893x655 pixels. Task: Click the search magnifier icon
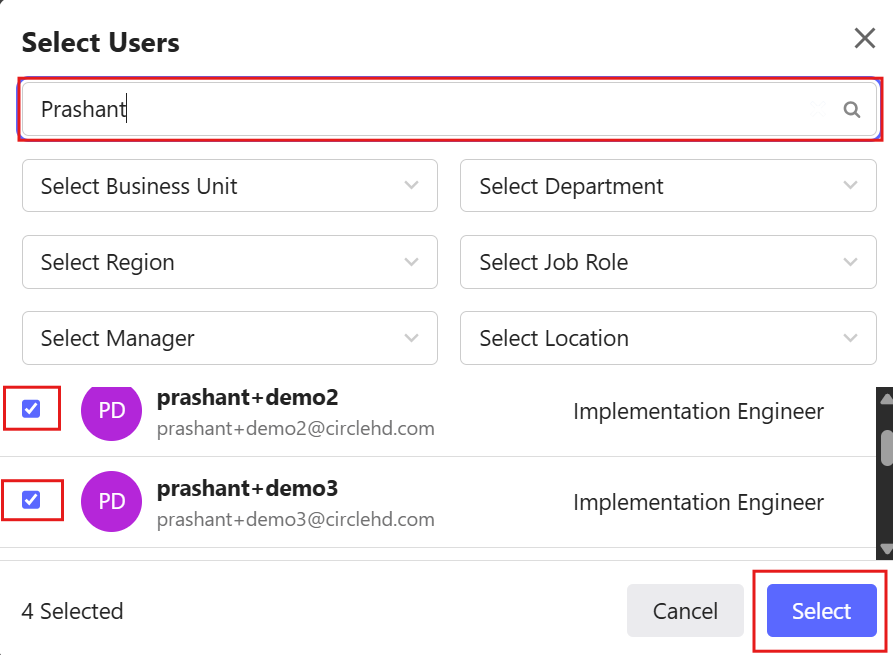(x=851, y=109)
